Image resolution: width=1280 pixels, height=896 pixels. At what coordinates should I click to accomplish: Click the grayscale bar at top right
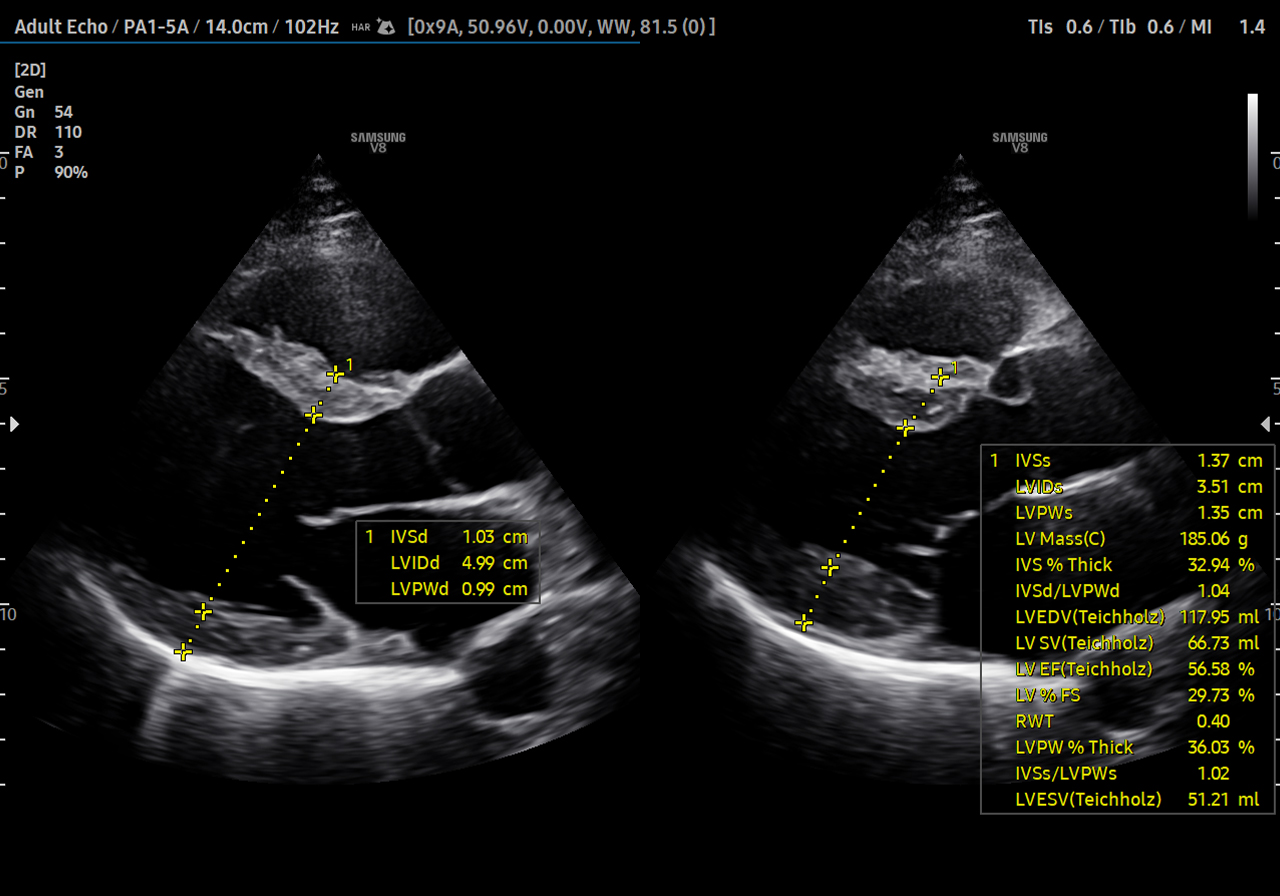tap(1252, 155)
